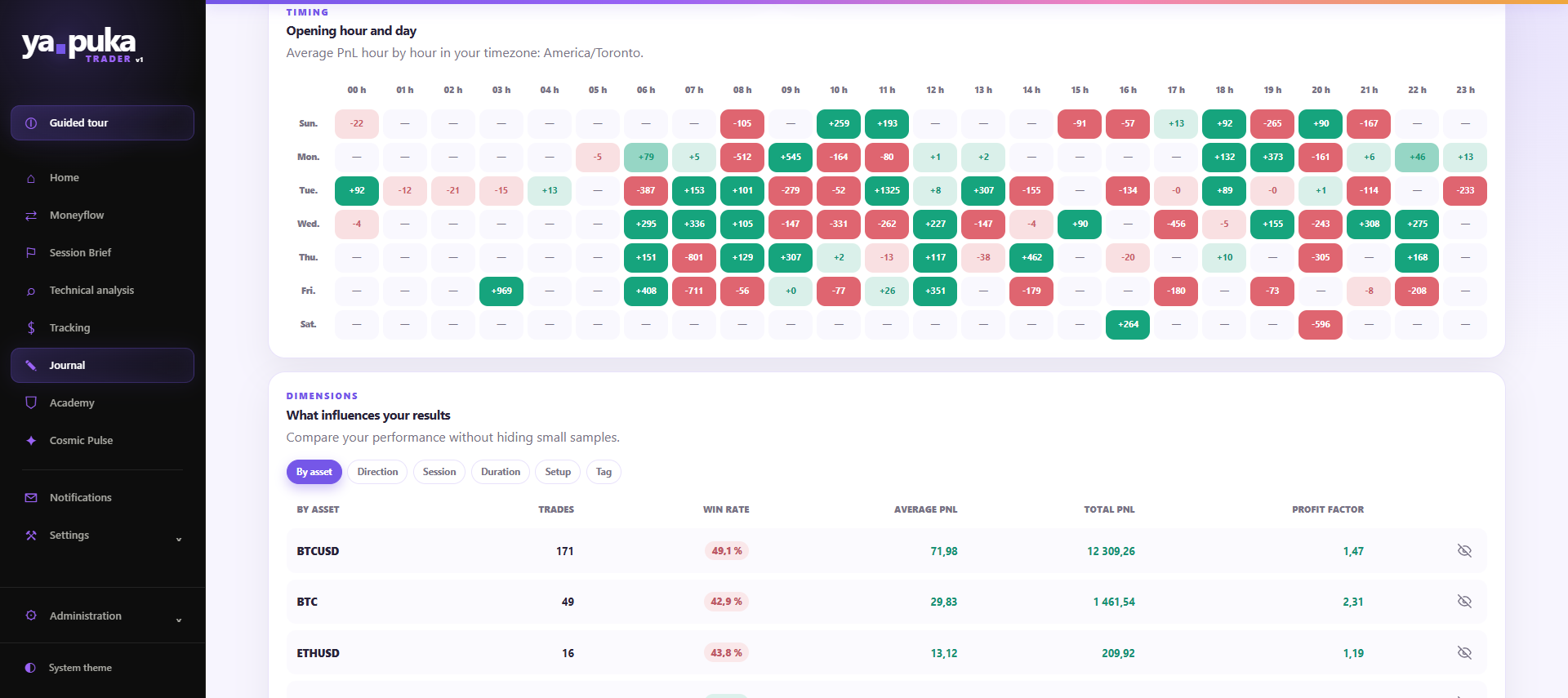The height and width of the screenshot is (698, 1568).
Task: Click the Saturday 20 h -596 cell
Action: tap(1321, 325)
